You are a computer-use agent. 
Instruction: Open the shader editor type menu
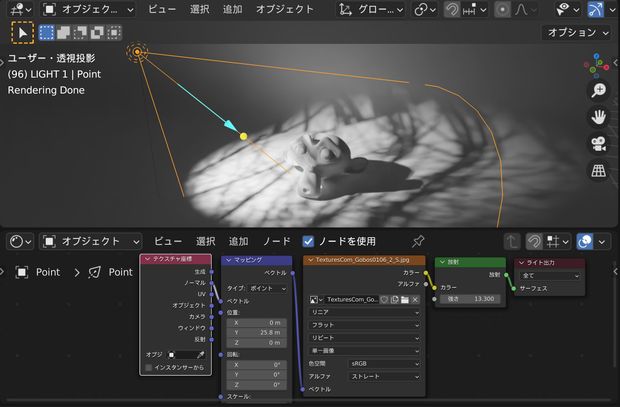pos(21,241)
